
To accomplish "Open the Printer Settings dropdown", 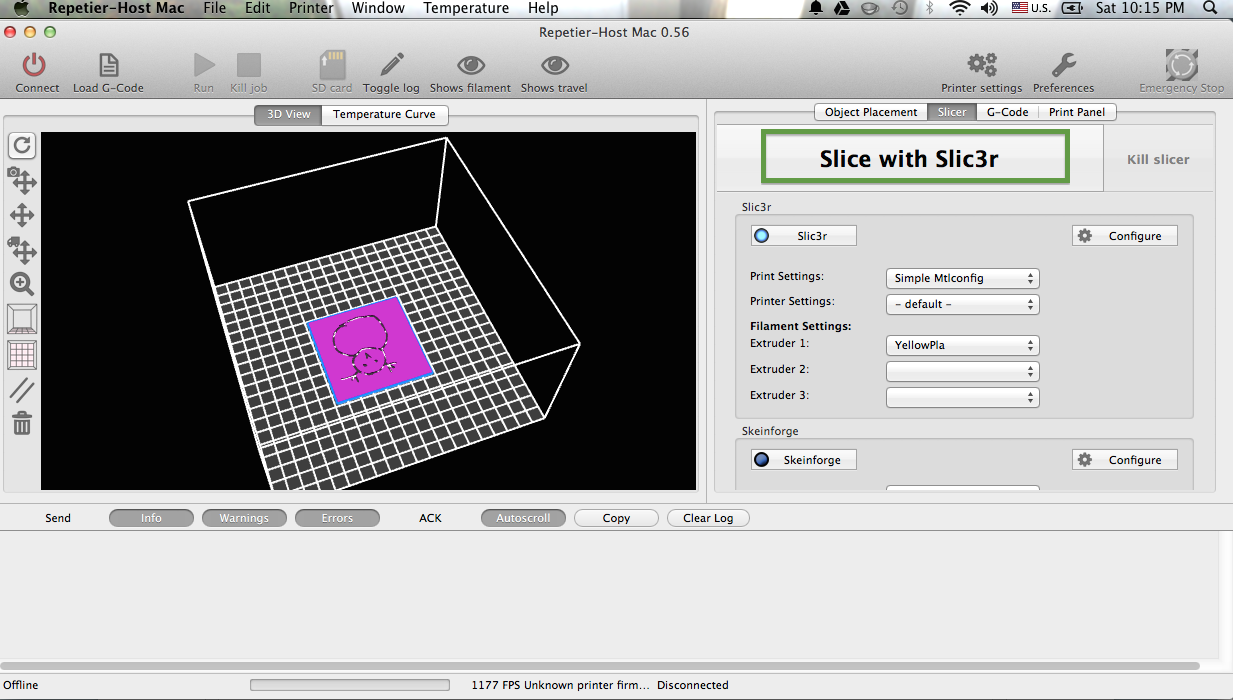I will click(963, 304).
